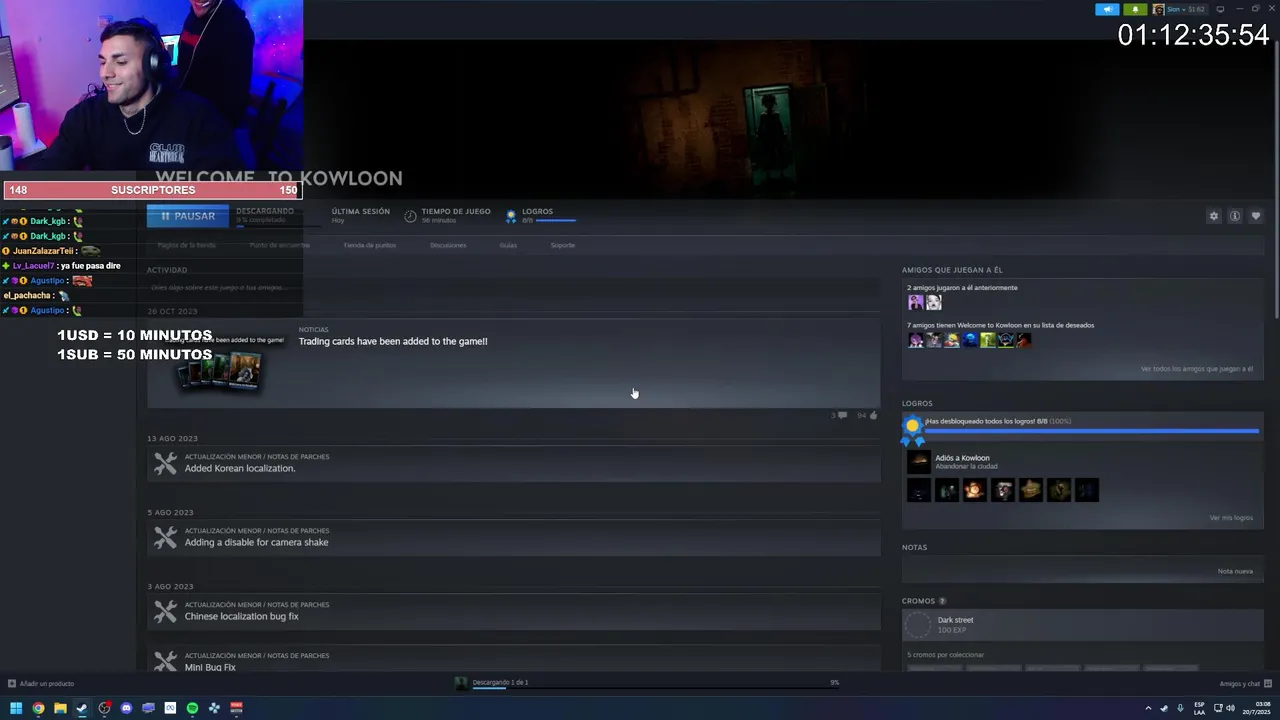Open the Cromos help question mark
This screenshot has width=1280, height=720.
942,601
